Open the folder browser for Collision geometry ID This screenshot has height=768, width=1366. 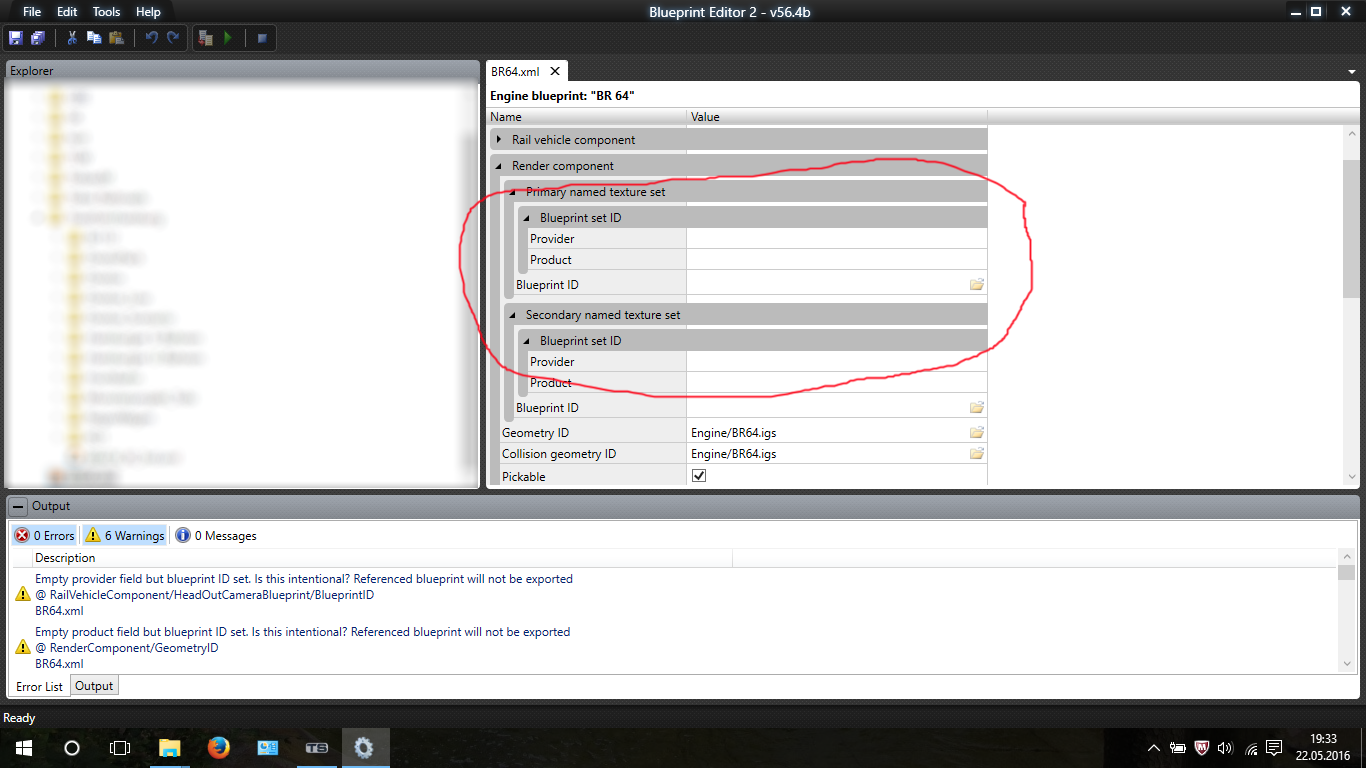coord(977,454)
